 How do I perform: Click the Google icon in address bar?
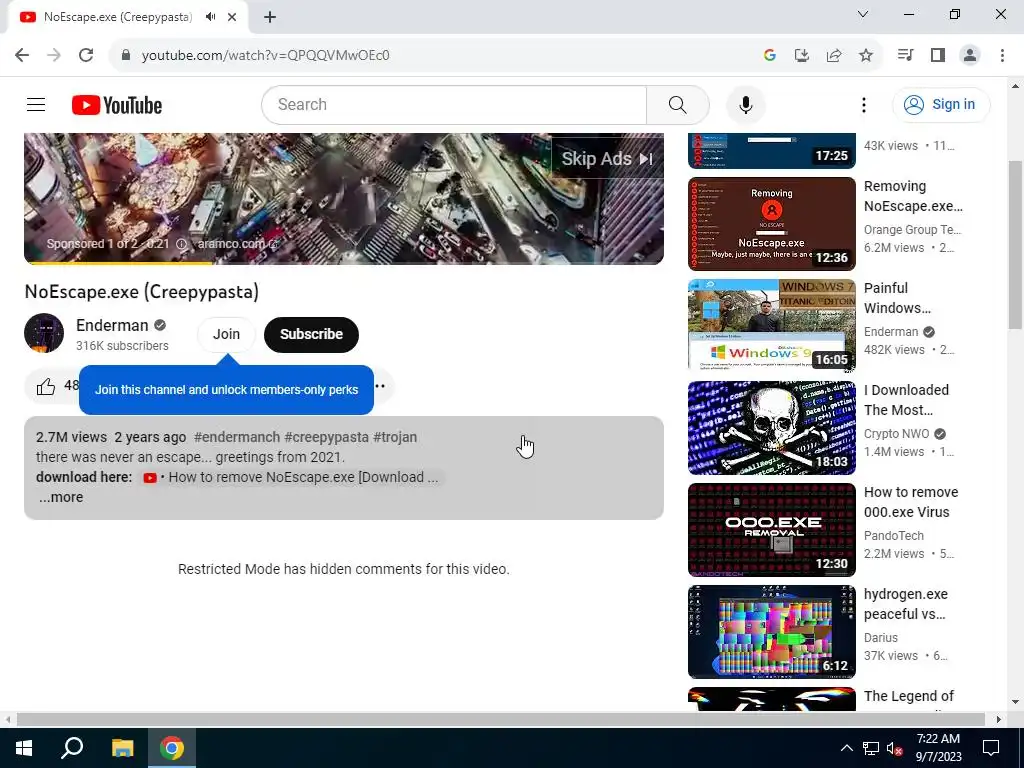click(769, 56)
